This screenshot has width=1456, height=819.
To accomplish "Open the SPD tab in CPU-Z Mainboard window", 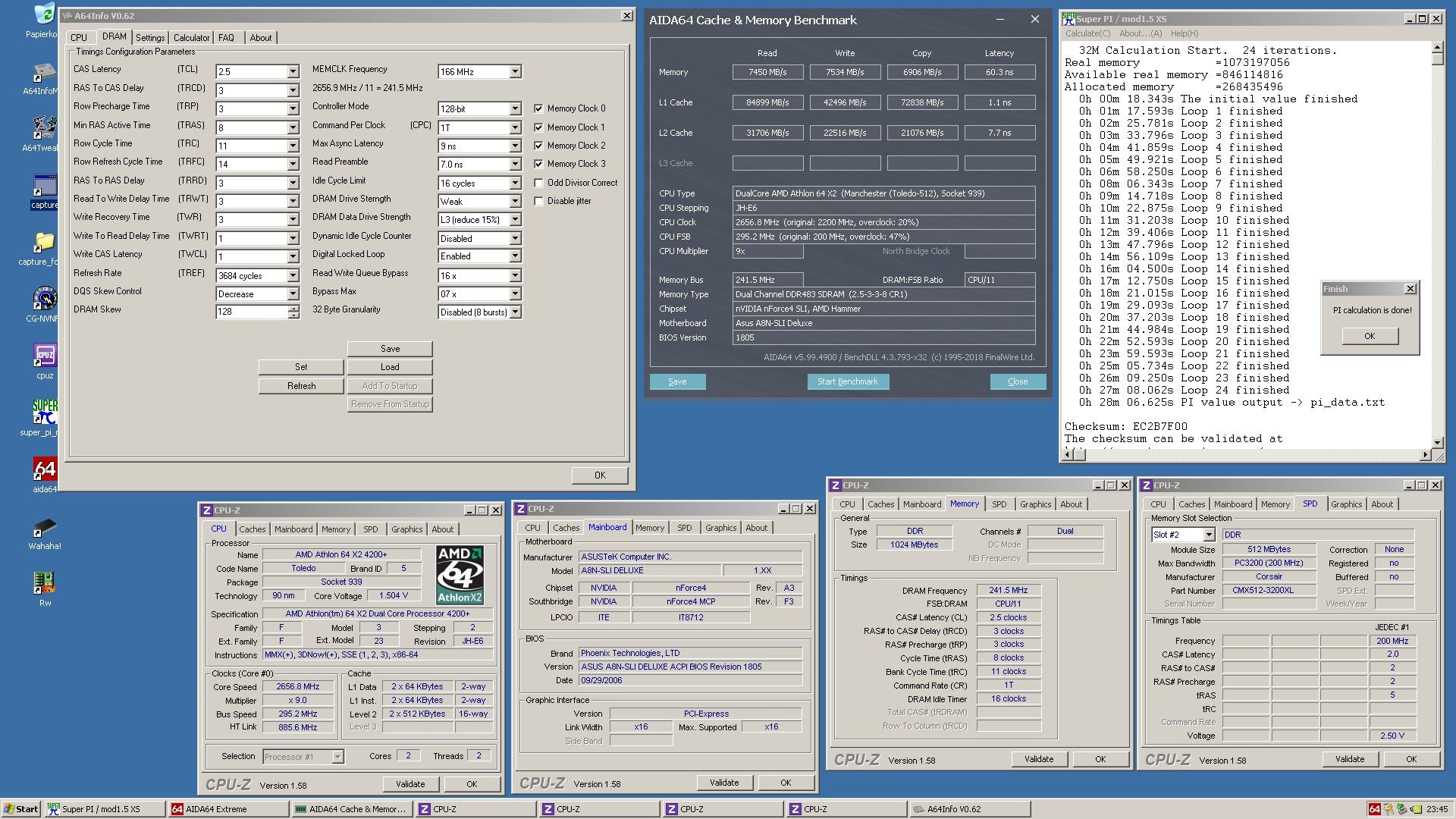I will point(684,528).
